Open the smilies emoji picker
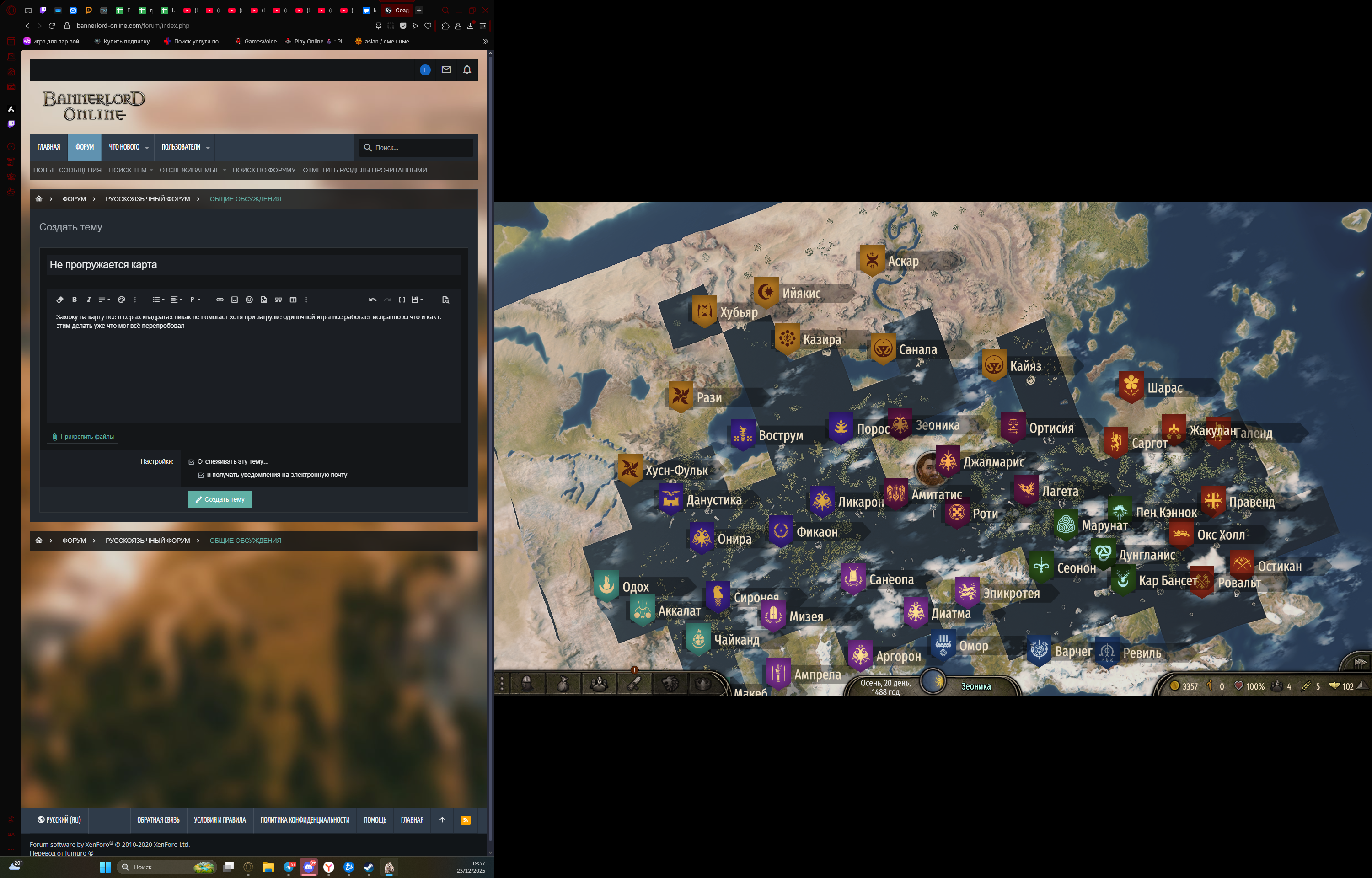 [x=249, y=300]
